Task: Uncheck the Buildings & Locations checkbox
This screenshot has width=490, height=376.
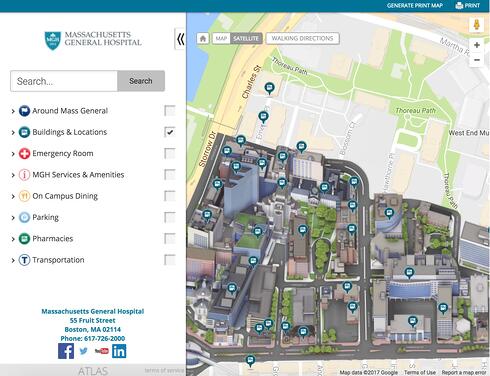Action: tap(170, 132)
